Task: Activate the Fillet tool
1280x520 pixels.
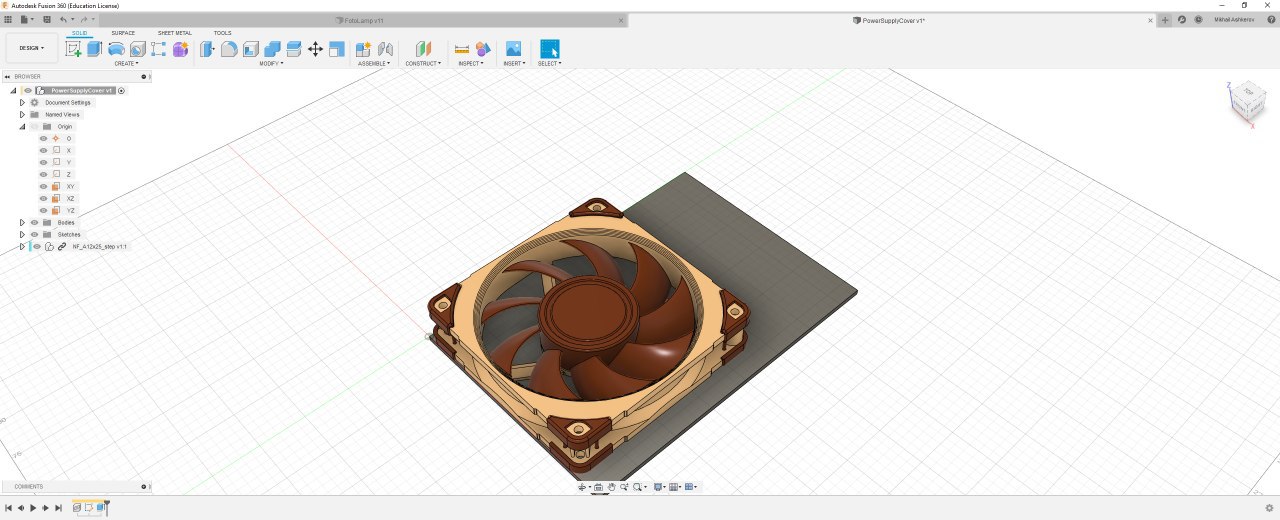Action: point(229,49)
